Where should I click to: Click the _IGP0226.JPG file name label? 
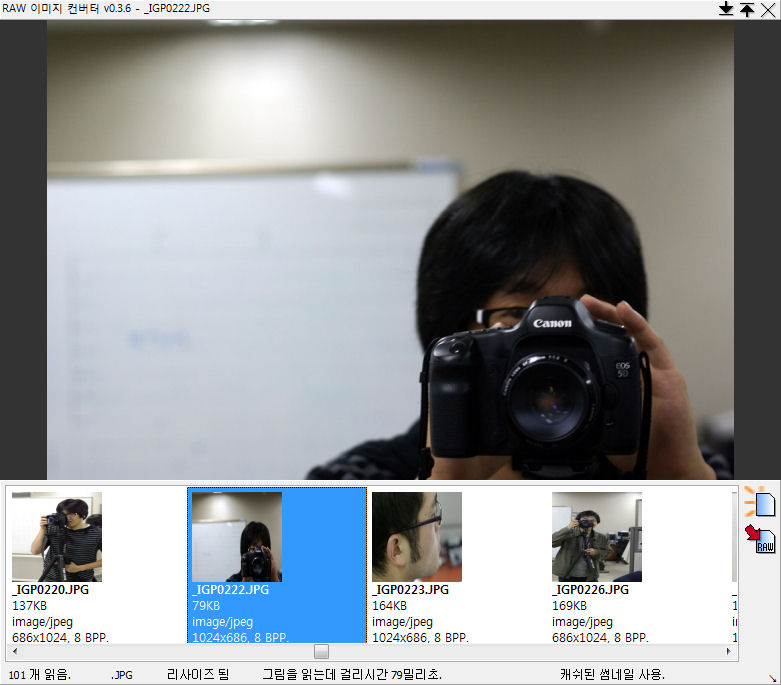point(590,590)
